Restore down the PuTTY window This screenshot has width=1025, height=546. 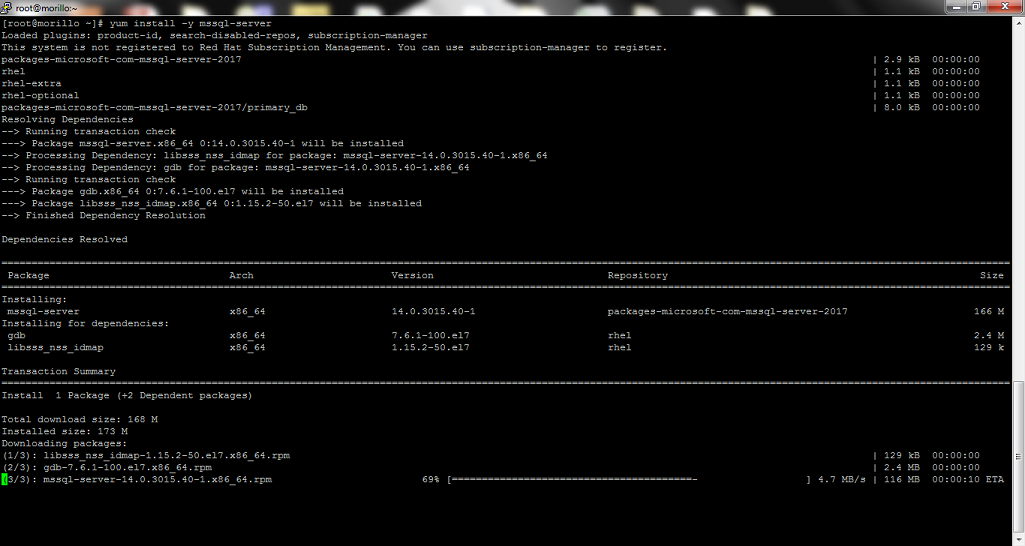coord(976,6)
